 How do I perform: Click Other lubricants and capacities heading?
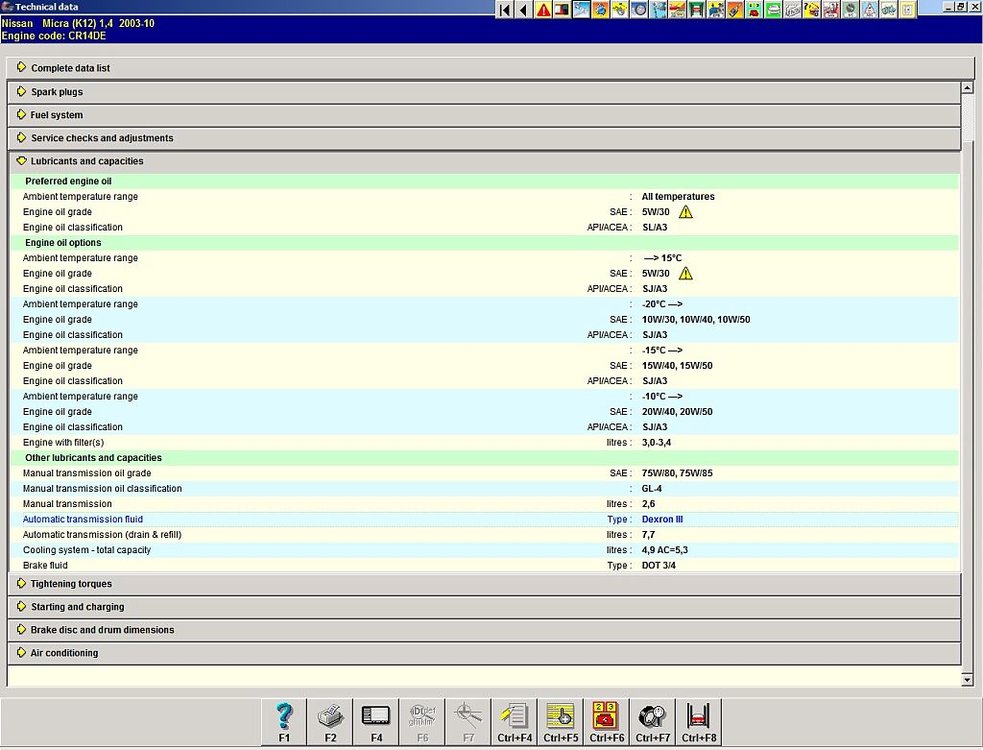coord(93,458)
